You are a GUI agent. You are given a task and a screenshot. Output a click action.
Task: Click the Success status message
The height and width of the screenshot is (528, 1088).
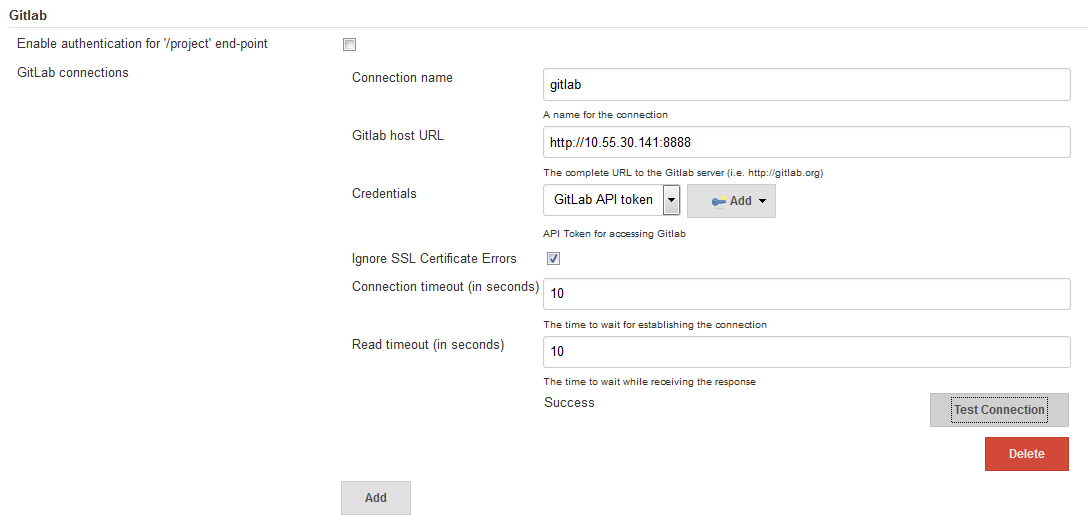[569, 402]
